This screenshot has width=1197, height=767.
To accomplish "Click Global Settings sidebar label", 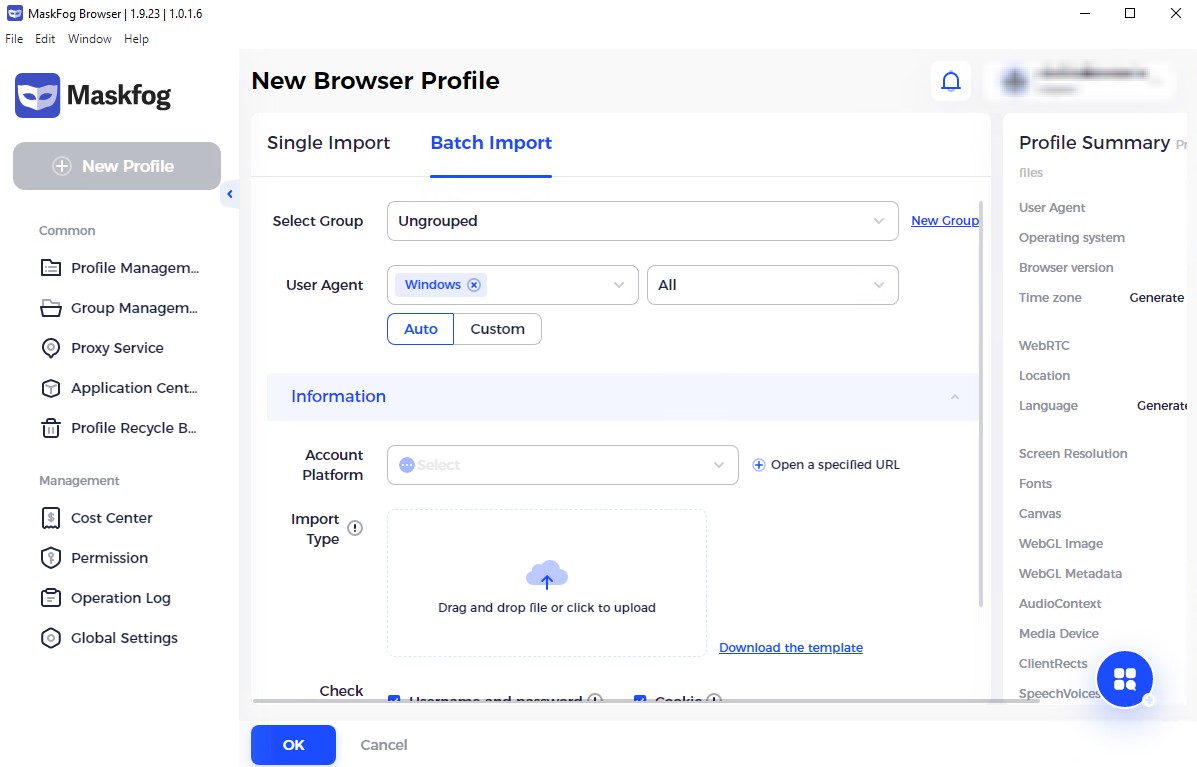I will click(x=124, y=638).
